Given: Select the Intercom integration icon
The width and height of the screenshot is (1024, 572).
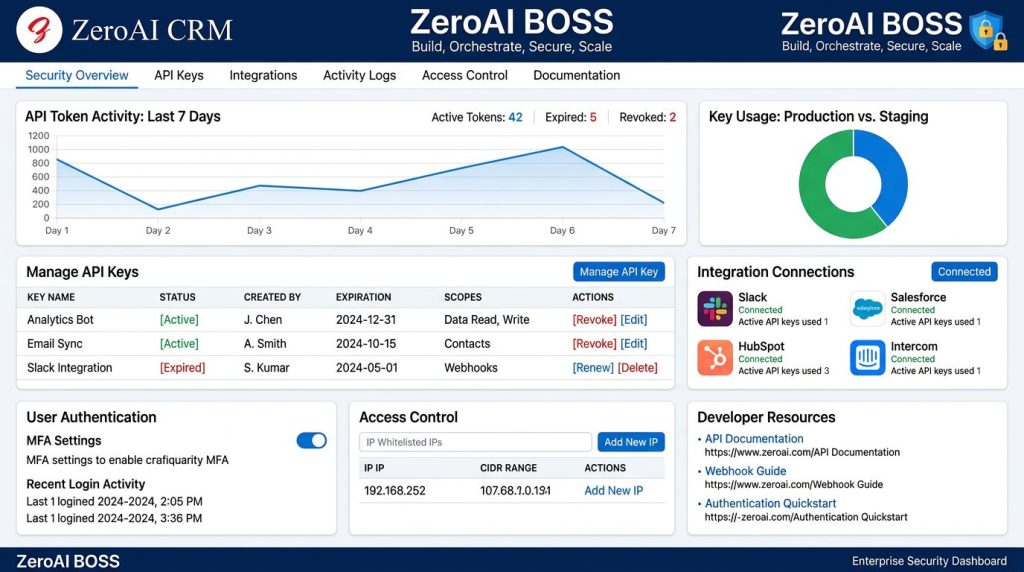Looking at the screenshot, I should [867, 357].
